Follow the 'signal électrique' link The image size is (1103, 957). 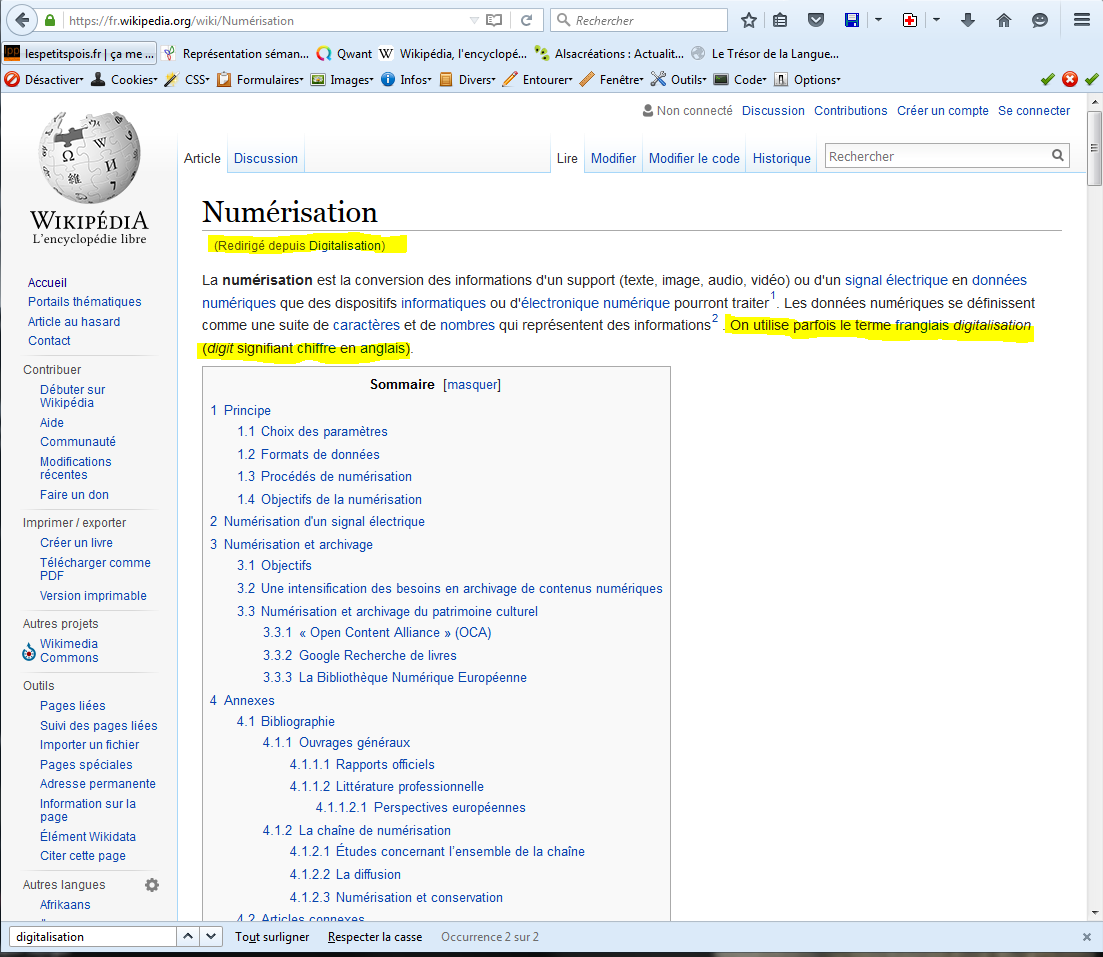(x=895, y=280)
